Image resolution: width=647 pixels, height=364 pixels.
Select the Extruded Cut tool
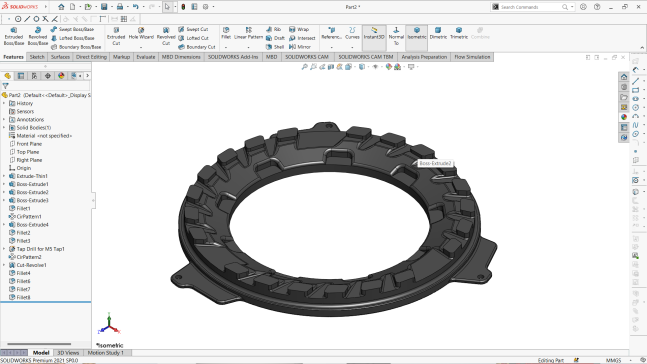point(116,36)
